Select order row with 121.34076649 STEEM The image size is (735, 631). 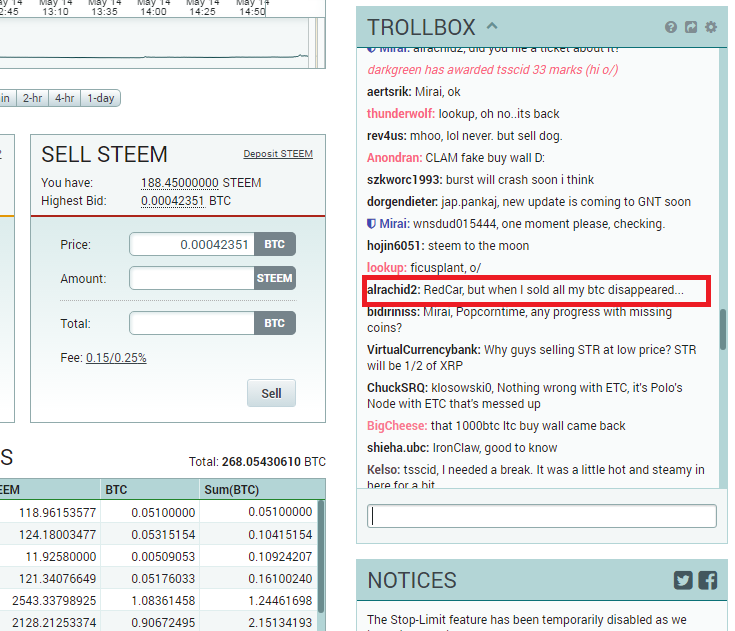158,578
